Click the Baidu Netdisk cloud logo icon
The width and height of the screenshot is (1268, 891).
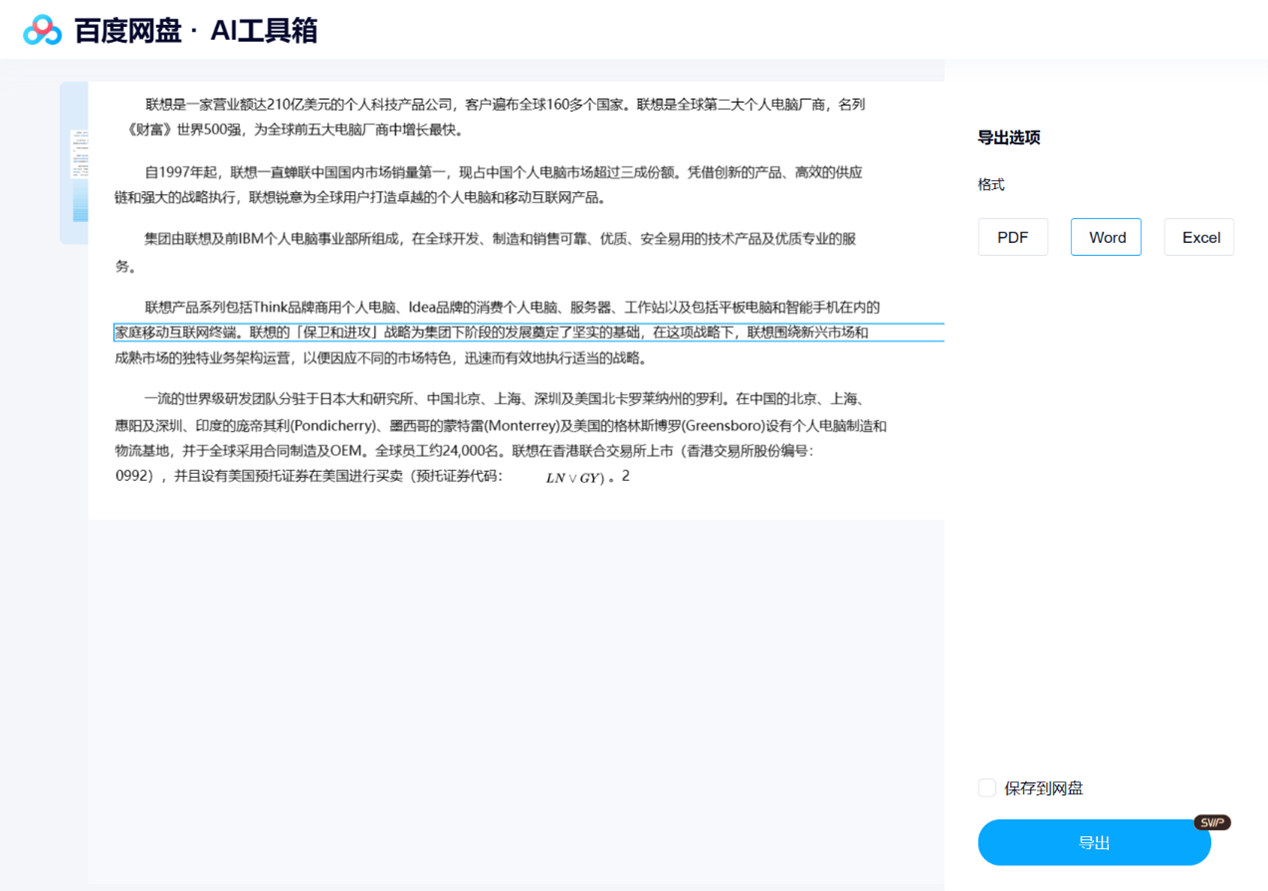point(42,30)
